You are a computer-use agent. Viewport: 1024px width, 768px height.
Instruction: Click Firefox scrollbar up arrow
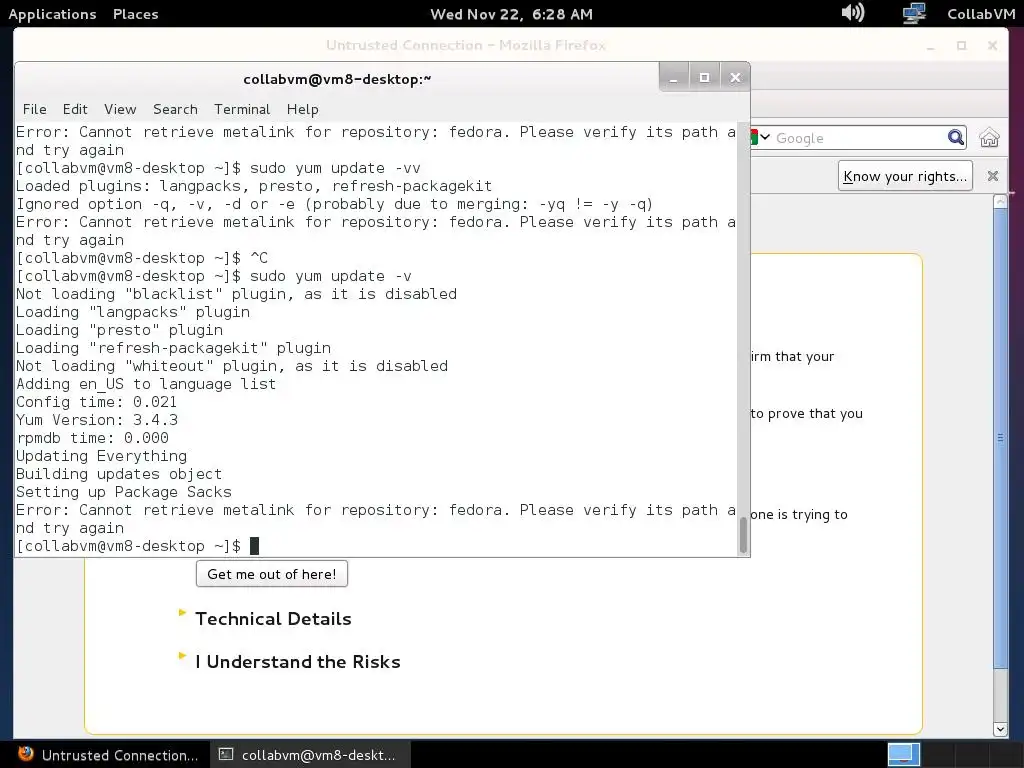pos(1000,202)
